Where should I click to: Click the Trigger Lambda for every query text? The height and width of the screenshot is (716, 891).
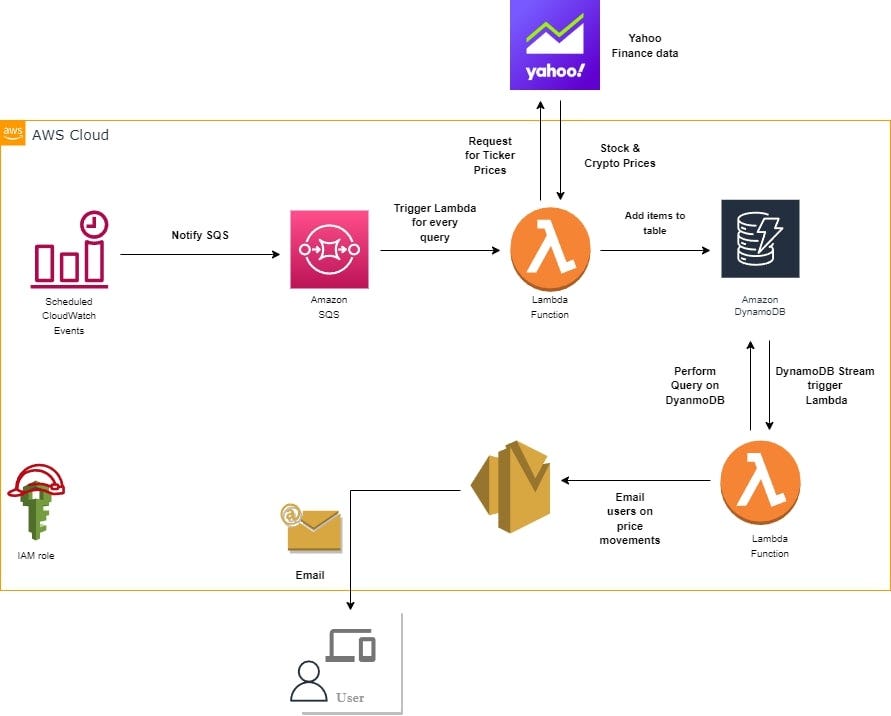[435, 223]
